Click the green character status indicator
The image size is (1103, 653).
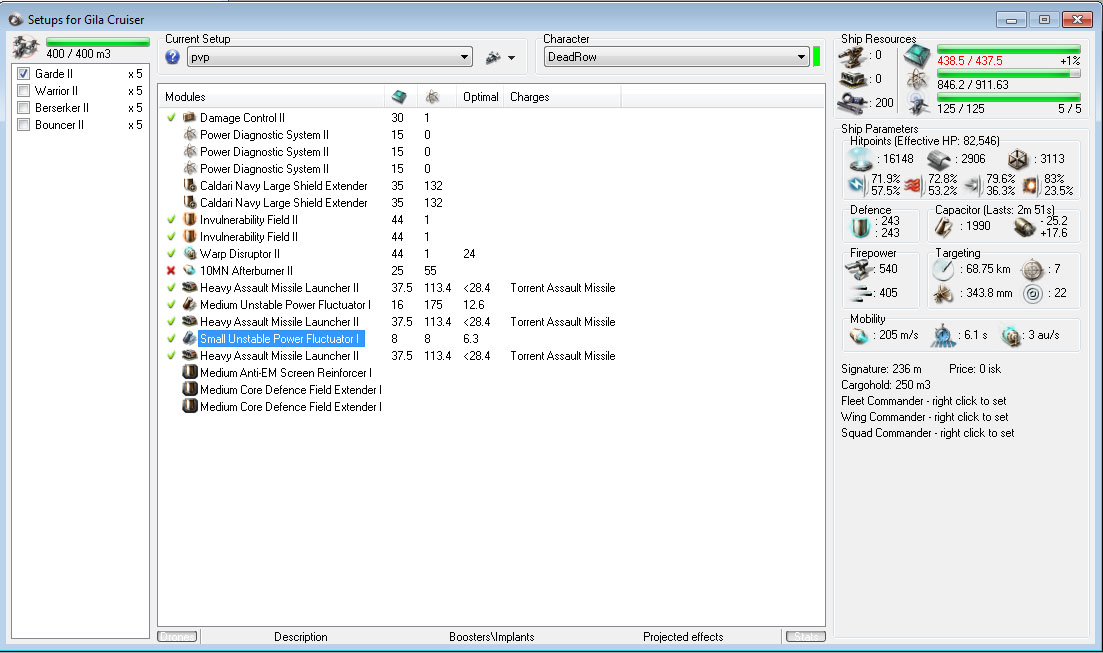[817, 57]
